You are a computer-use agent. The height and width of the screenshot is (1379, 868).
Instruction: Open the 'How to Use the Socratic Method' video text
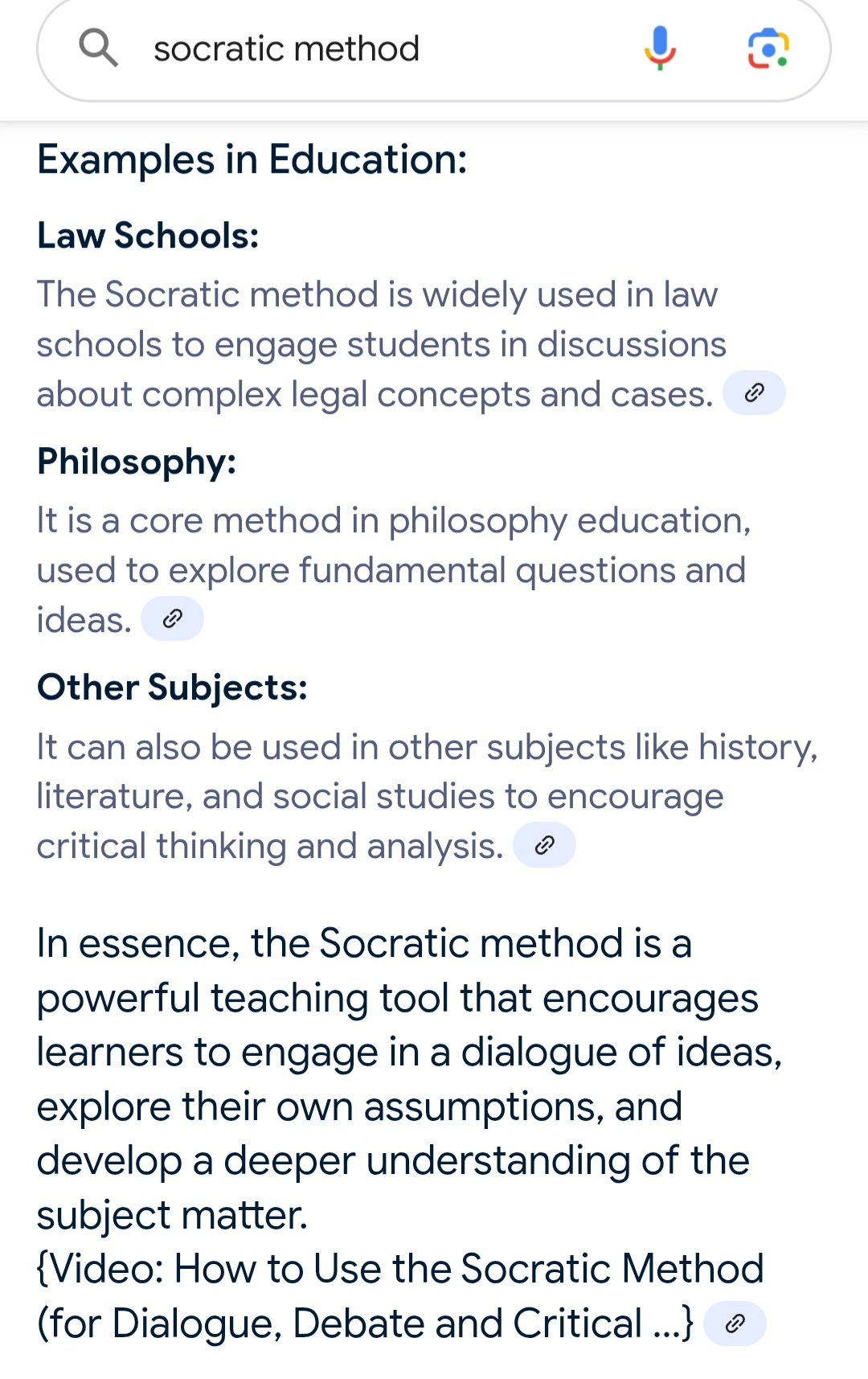400,1296
